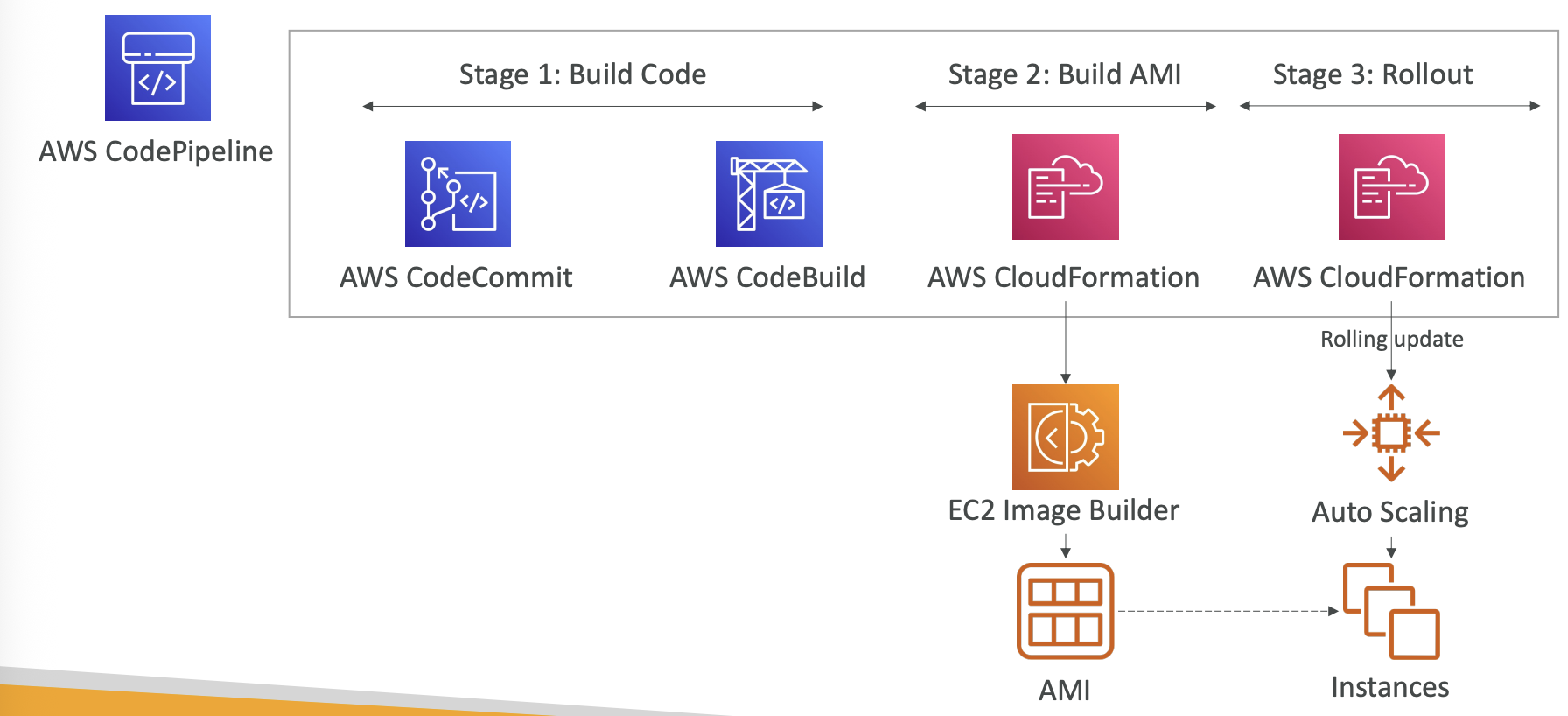
Task: Click the Auto Scaling icon
Action: 1391,433
